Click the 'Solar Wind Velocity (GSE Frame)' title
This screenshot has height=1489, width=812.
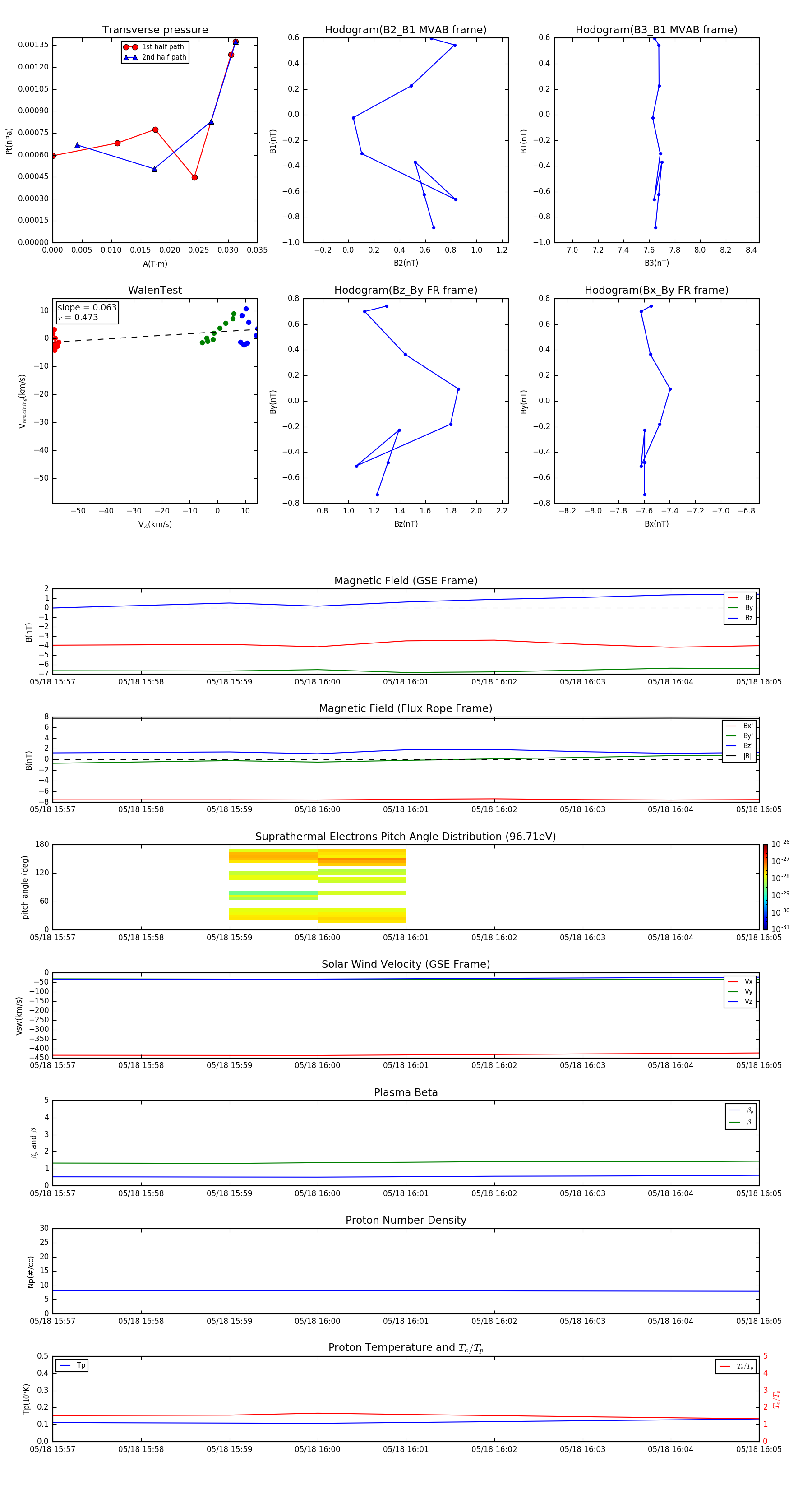406,964
